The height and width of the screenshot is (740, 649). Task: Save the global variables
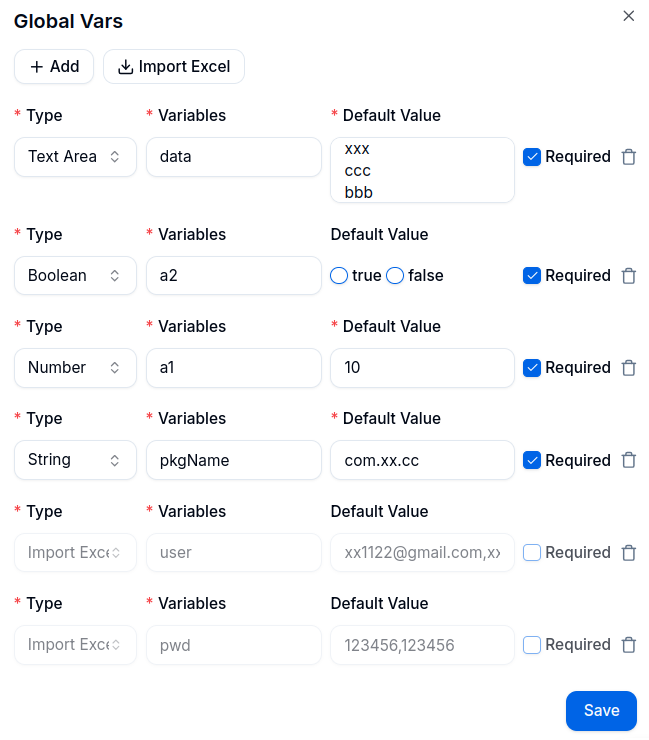(x=601, y=711)
